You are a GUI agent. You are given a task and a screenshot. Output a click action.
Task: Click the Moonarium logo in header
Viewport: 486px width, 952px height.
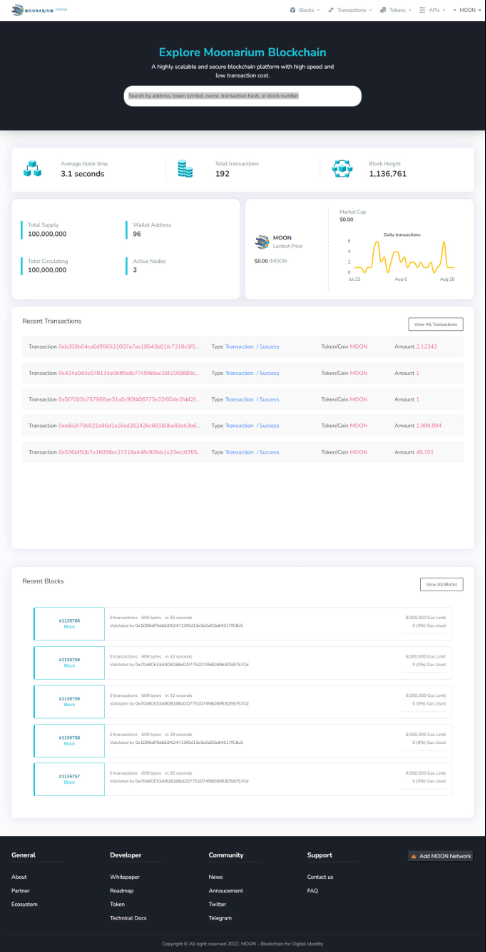39,10
